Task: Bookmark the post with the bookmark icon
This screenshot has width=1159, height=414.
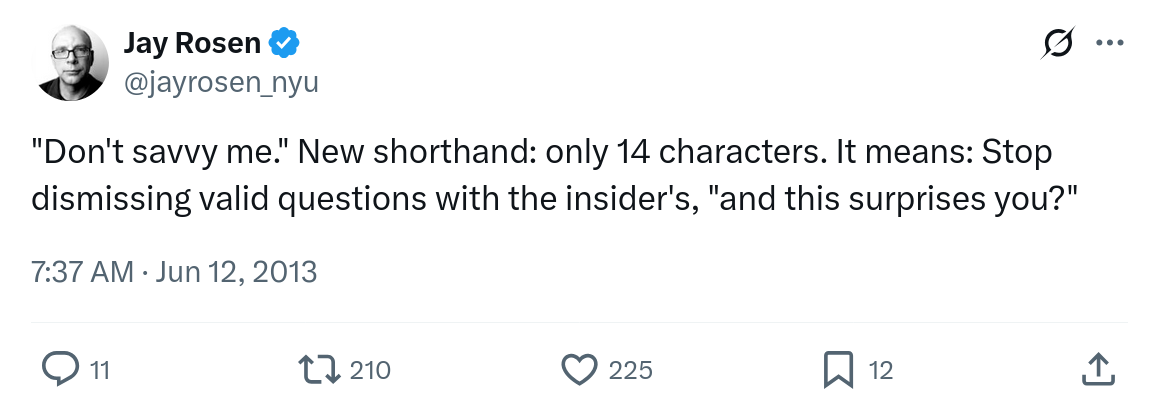Action: pos(837,370)
